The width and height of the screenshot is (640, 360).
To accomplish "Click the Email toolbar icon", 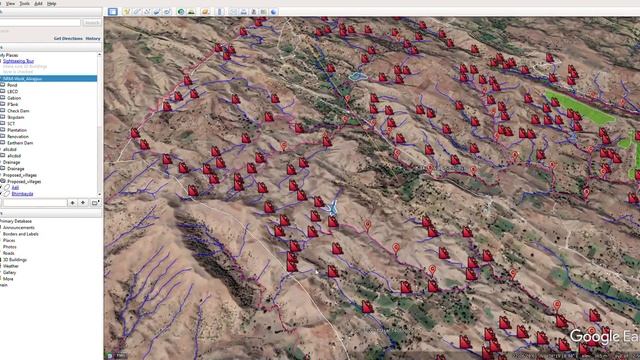I will click(x=233, y=11).
